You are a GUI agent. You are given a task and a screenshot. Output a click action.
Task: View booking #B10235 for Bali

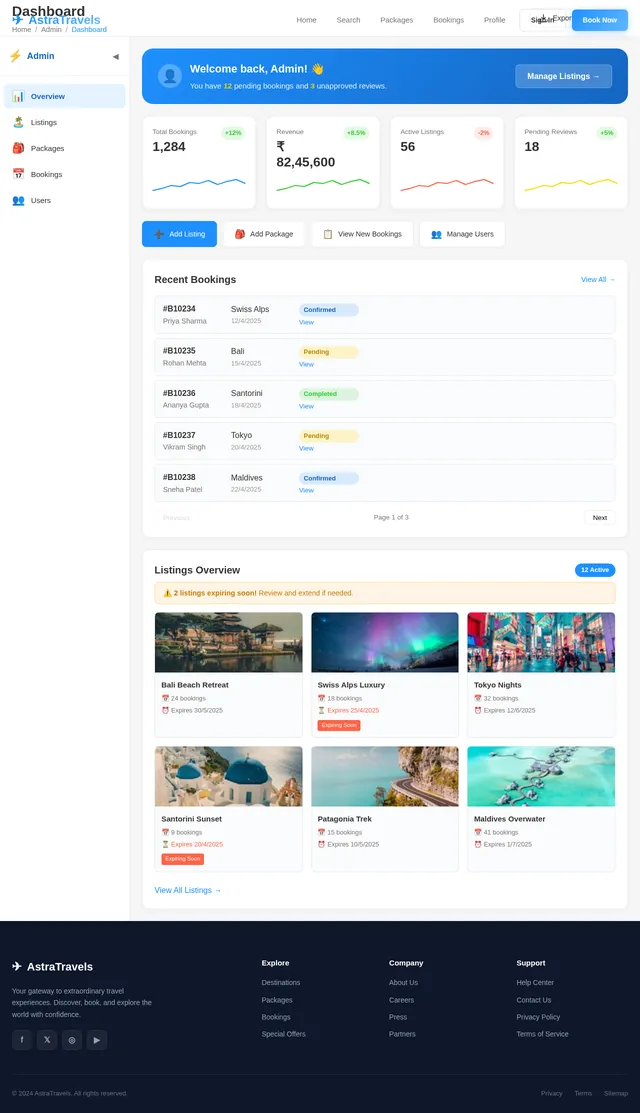(306, 364)
